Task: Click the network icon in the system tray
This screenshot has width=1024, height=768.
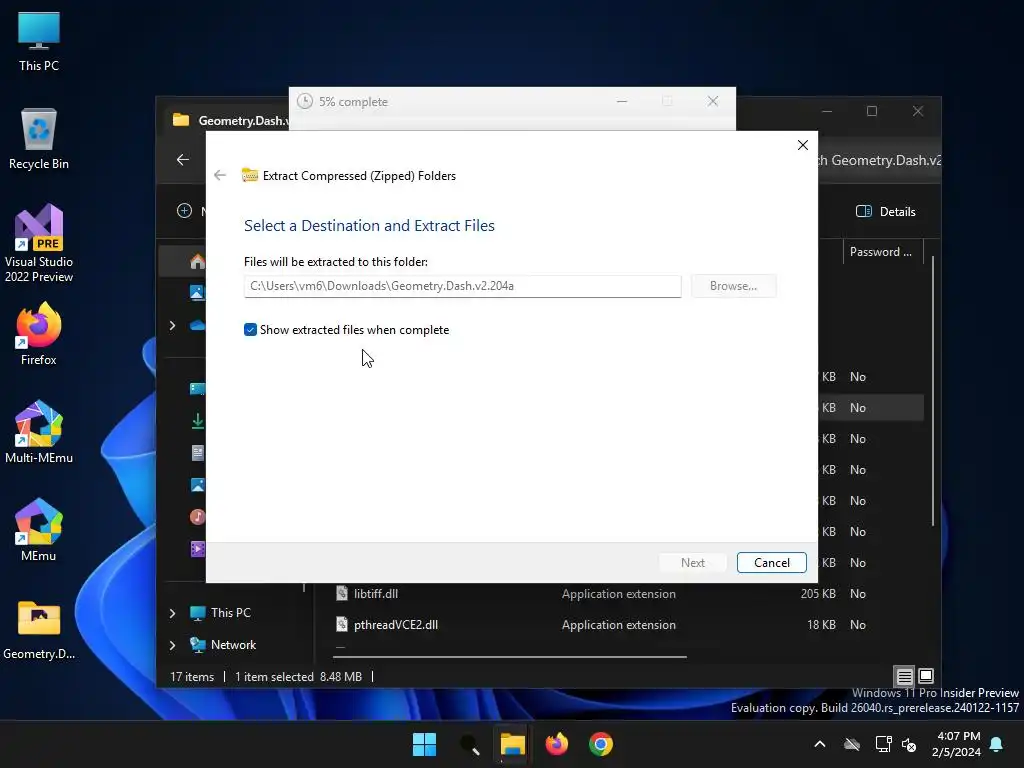Action: pyautogui.click(x=883, y=744)
